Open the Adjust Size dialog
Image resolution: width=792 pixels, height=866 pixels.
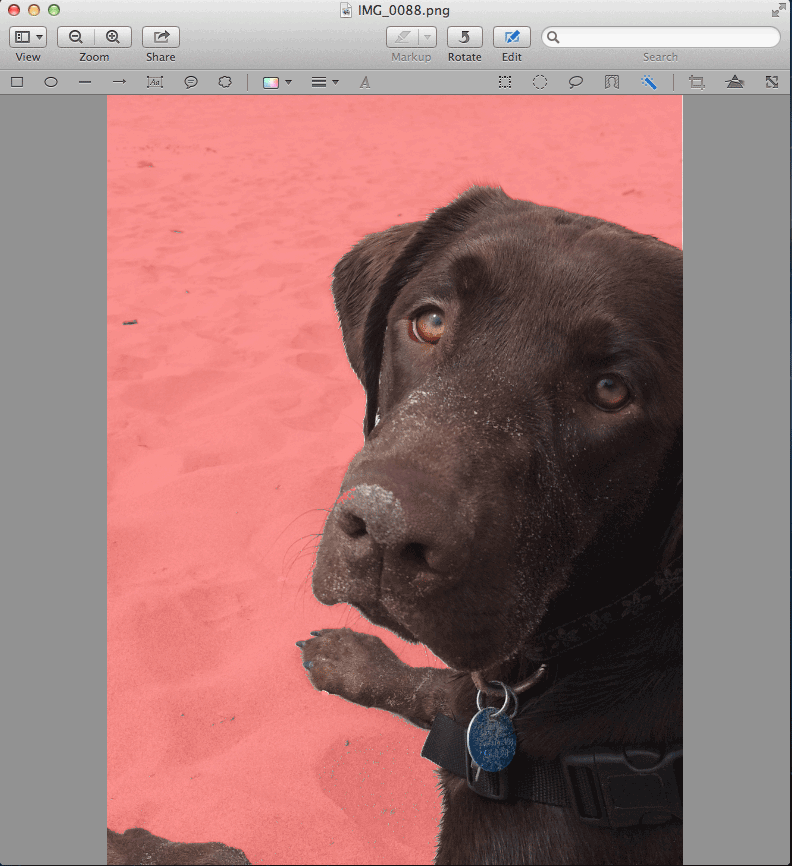point(772,82)
